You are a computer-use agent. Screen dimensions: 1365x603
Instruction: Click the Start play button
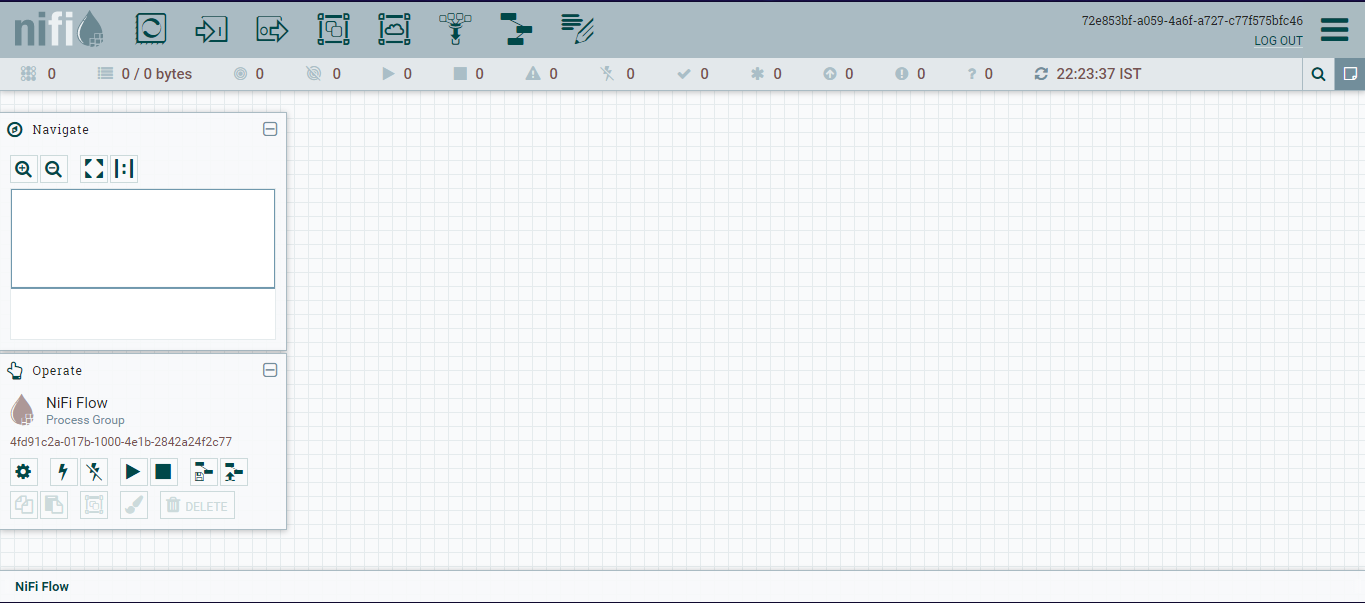tap(133, 472)
